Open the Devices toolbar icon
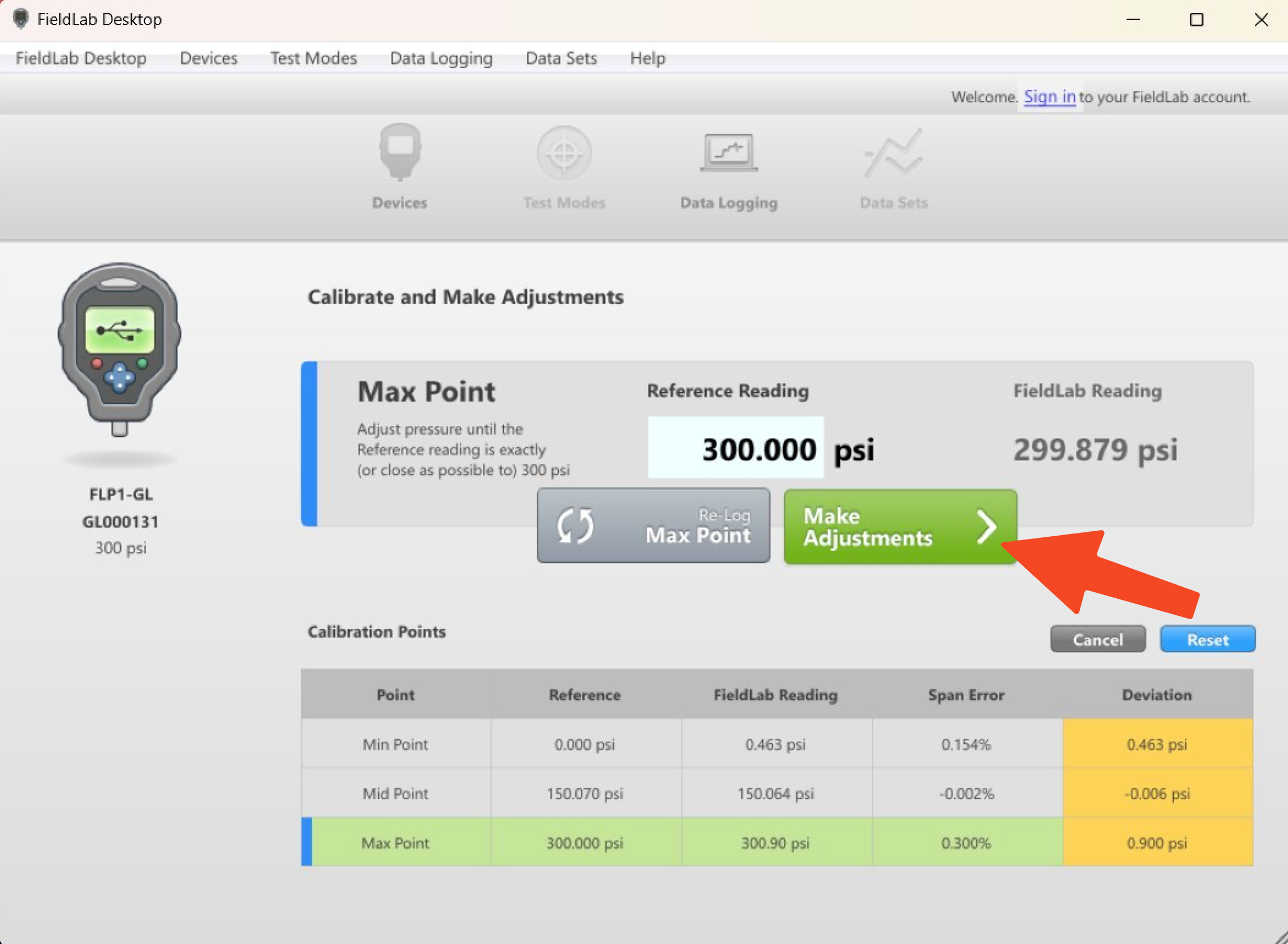Screen dimensions: 1288x944 click(x=400, y=167)
